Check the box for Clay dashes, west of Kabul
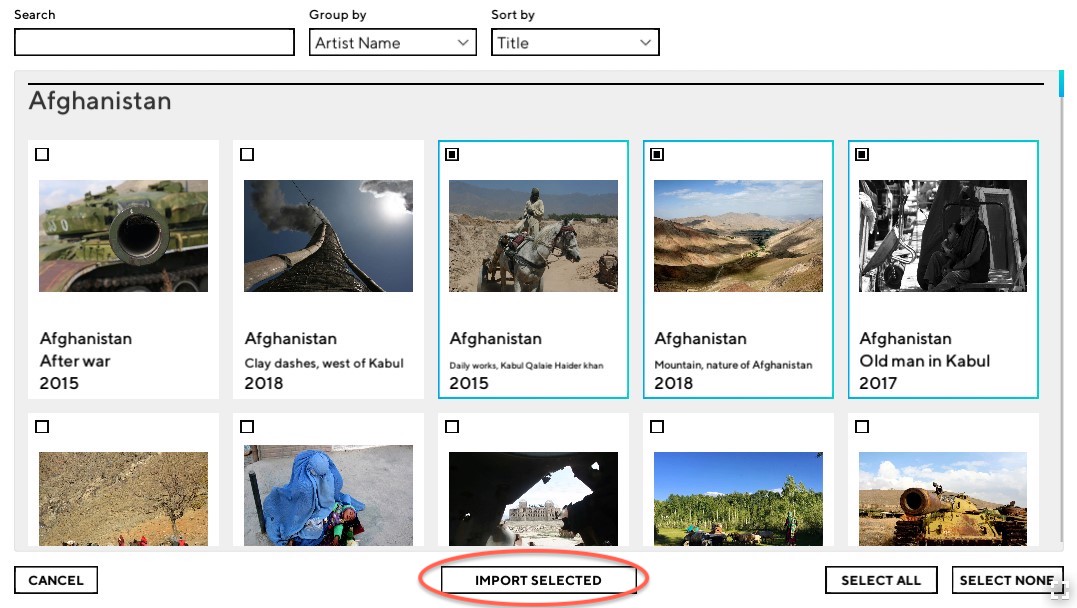1077x608 pixels. (x=247, y=155)
